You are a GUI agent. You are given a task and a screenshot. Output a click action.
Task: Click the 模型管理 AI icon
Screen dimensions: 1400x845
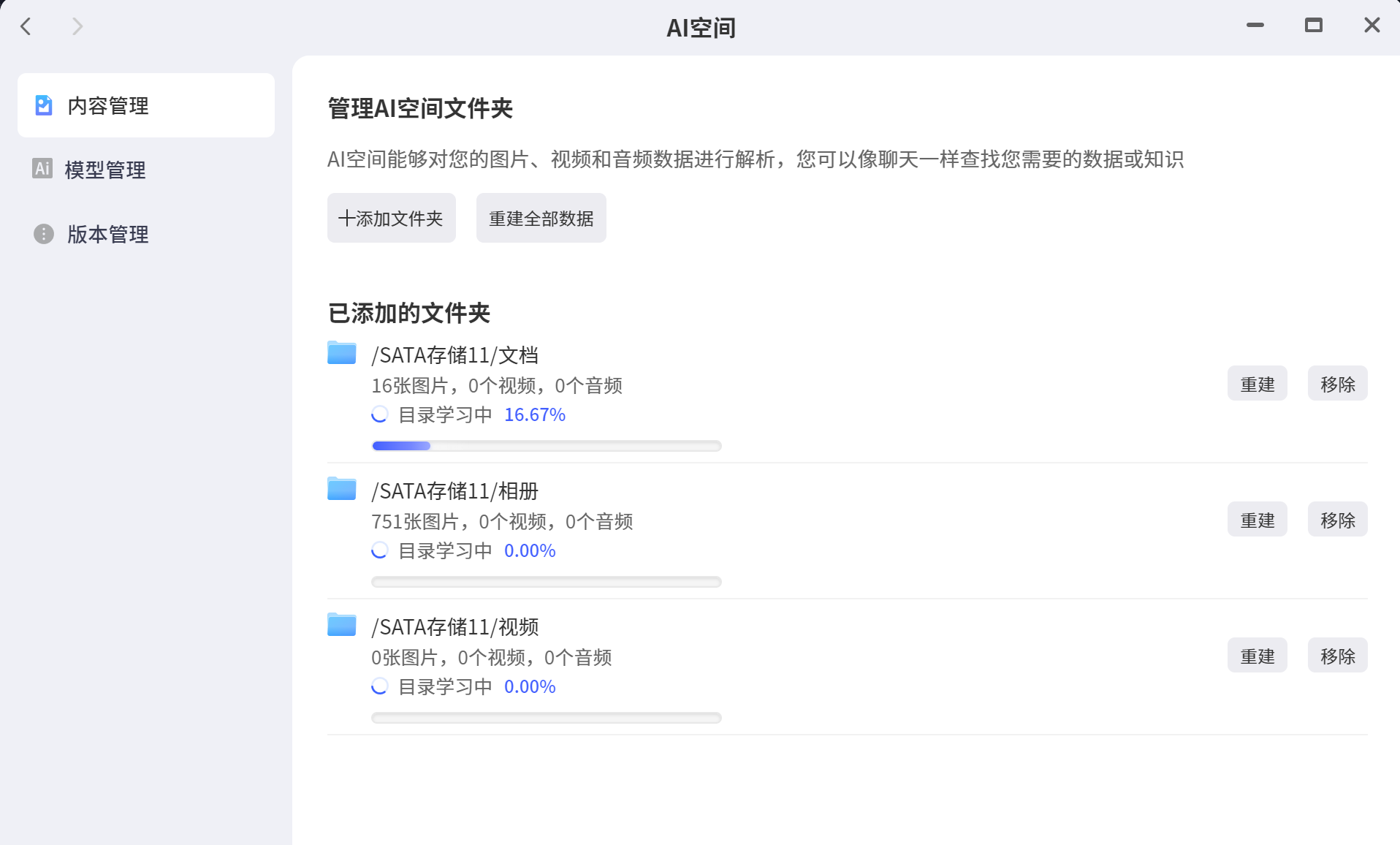pos(42,169)
